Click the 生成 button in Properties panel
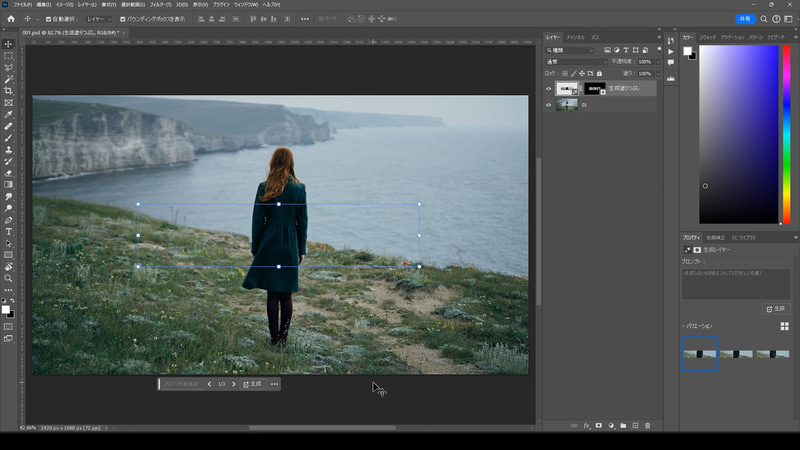Image resolution: width=800 pixels, height=450 pixels. coord(775,309)
